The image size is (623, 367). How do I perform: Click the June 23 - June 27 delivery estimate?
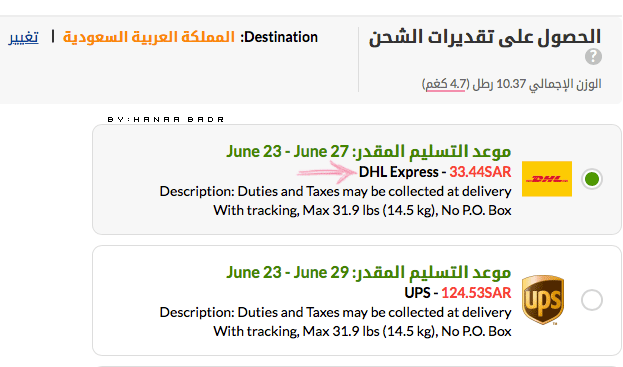click(287, 151)
